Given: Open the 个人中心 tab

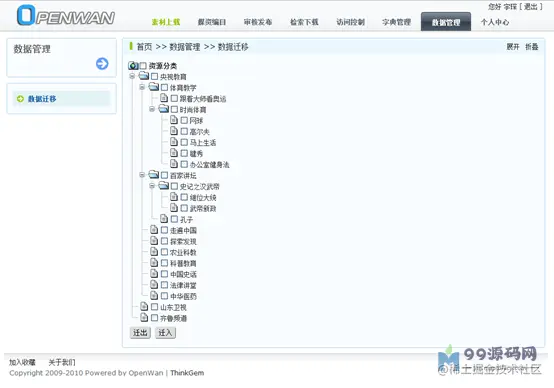Looking at the screenshot, I should click(495, 22).
